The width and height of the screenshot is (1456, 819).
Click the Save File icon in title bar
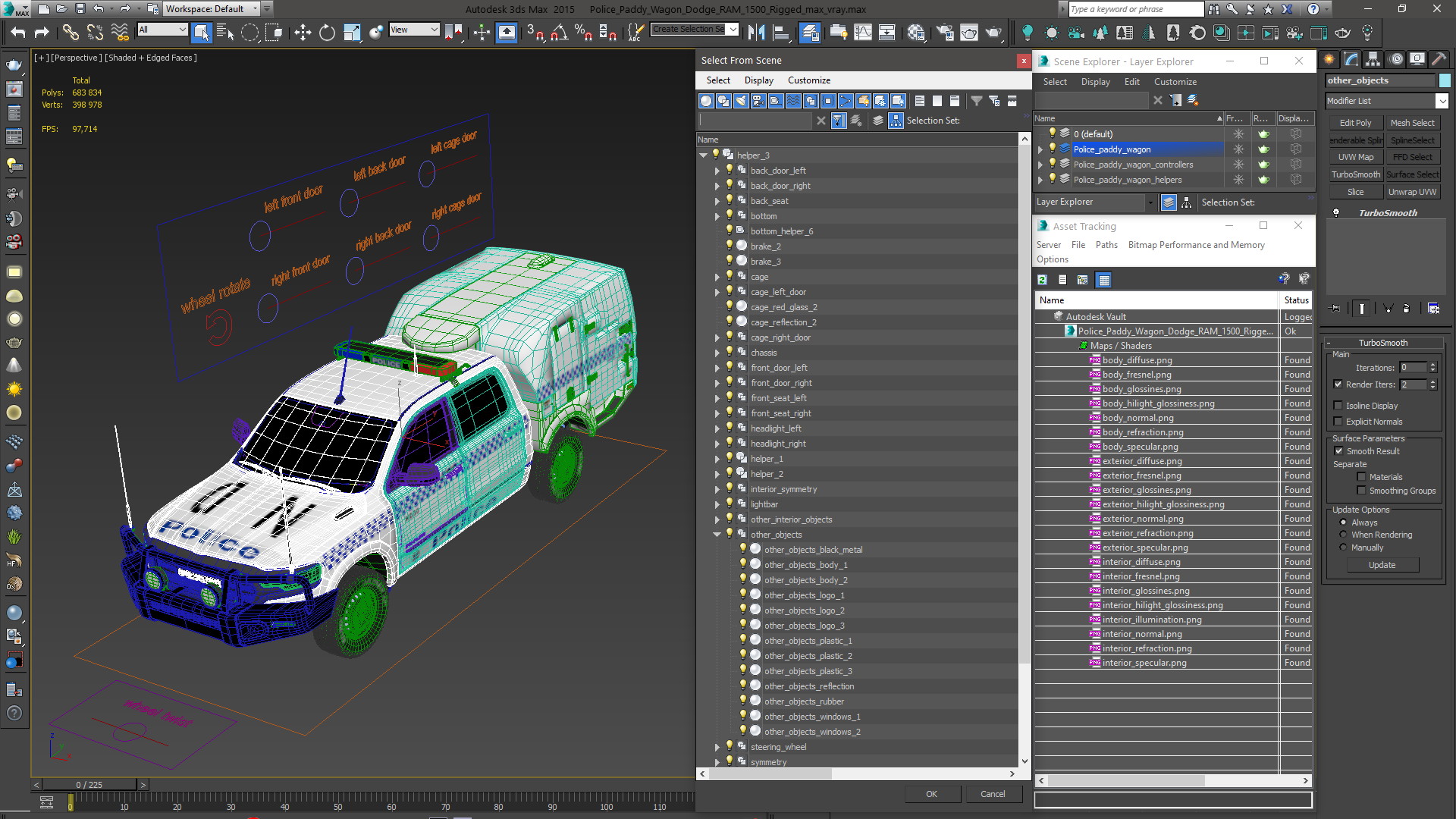(80, 9)
